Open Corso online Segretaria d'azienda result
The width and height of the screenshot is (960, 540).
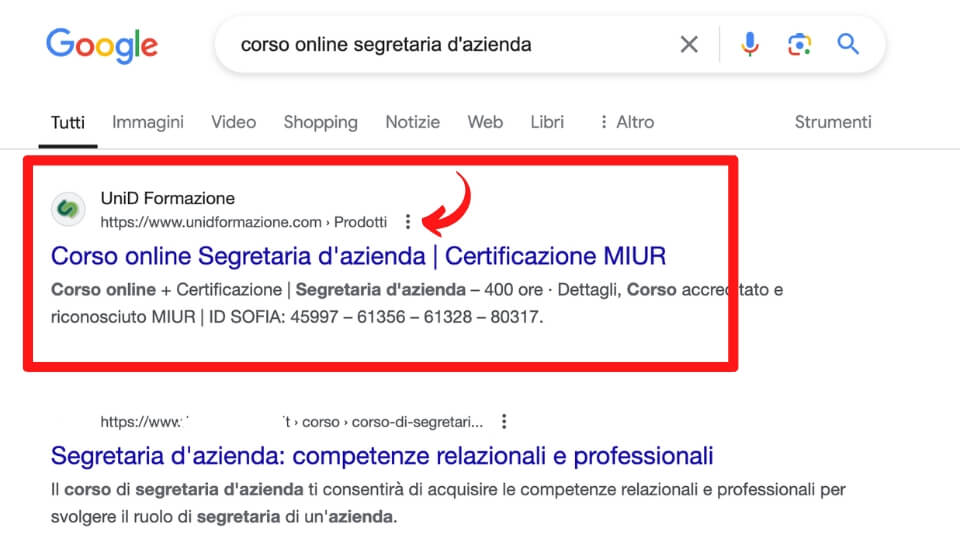(358, 256)
